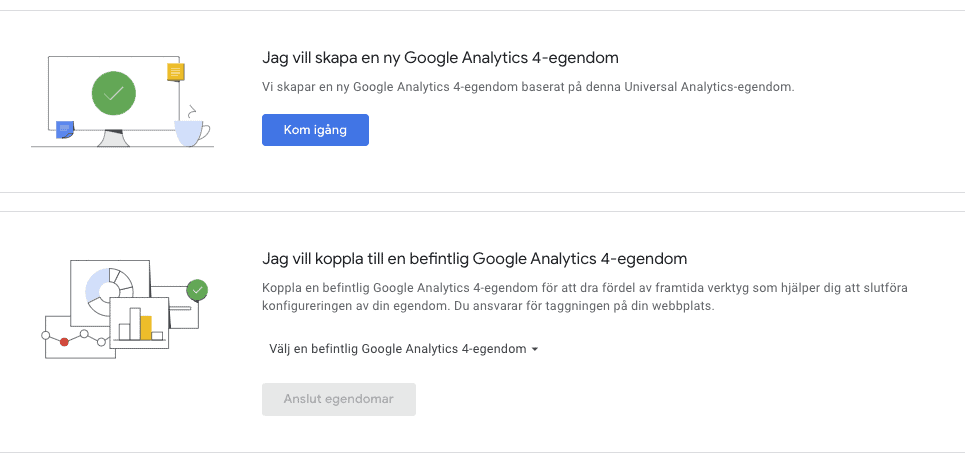Click the blue sticky note on the monitor corner
965x475 pixels.
(x=65, y=128)
